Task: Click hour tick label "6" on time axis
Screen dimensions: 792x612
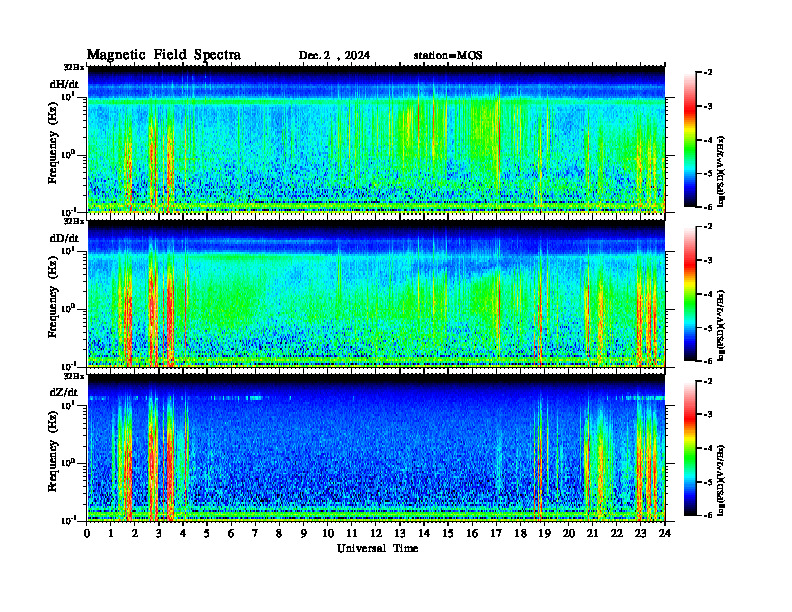Action: 231,533
